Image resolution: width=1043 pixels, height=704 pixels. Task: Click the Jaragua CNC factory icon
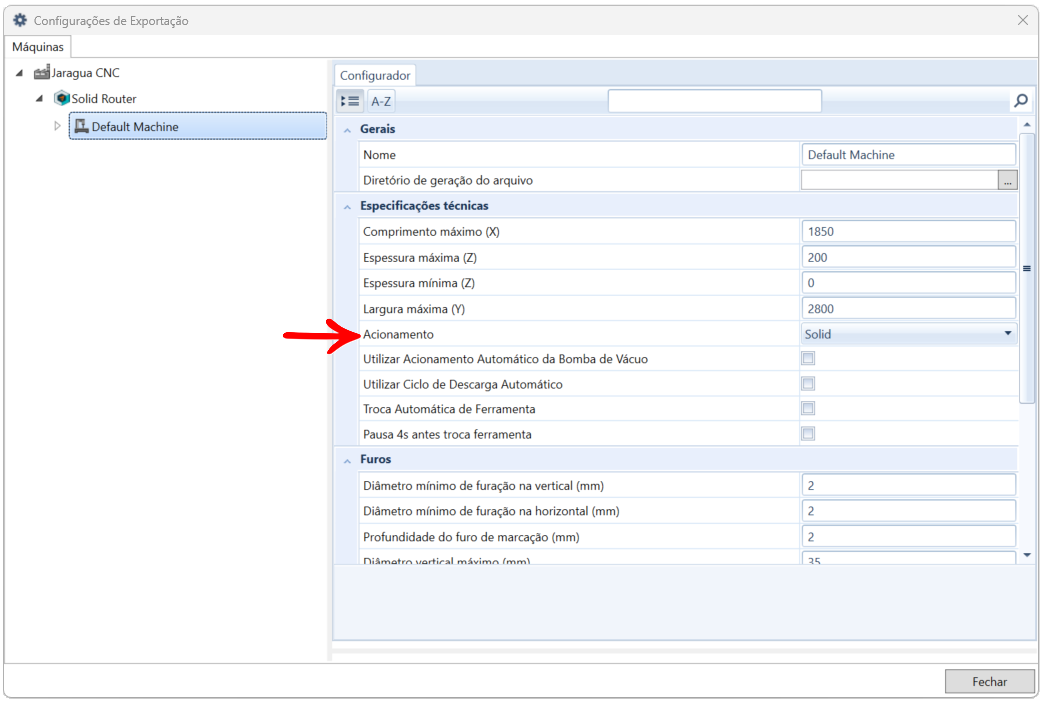tap(42, 73)
